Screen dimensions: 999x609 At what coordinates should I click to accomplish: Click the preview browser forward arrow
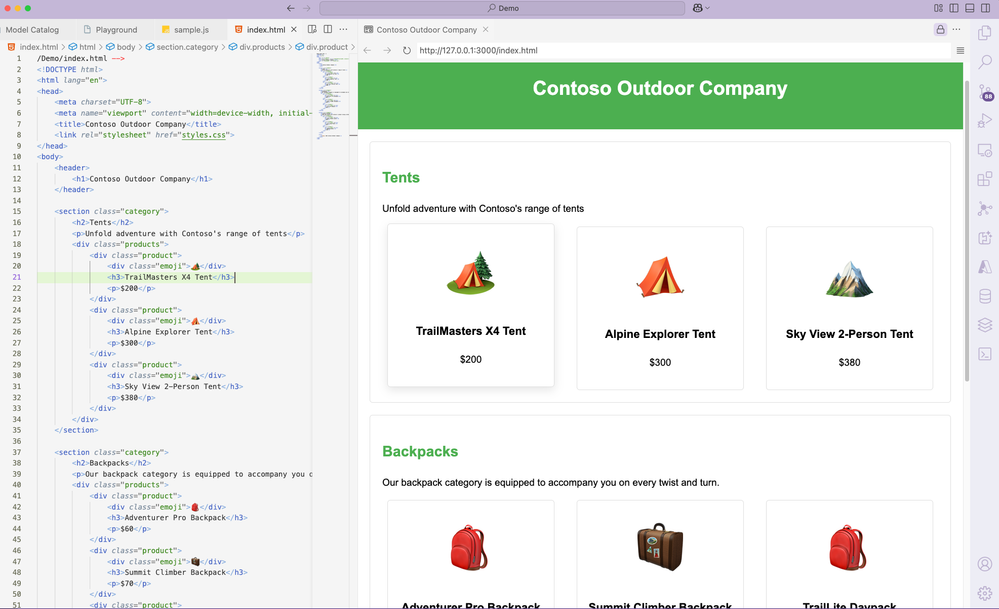(387, 50)
